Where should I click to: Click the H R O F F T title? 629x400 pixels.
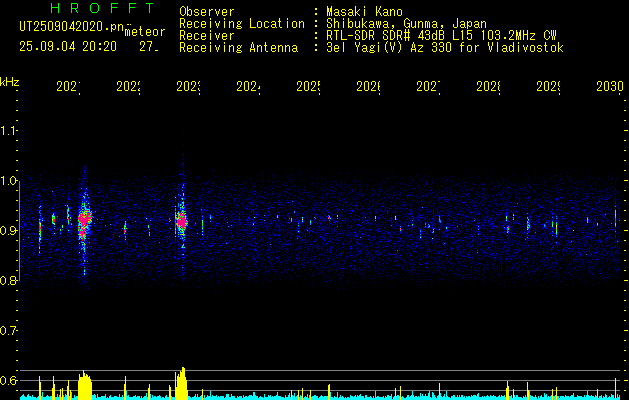(102, 8)
